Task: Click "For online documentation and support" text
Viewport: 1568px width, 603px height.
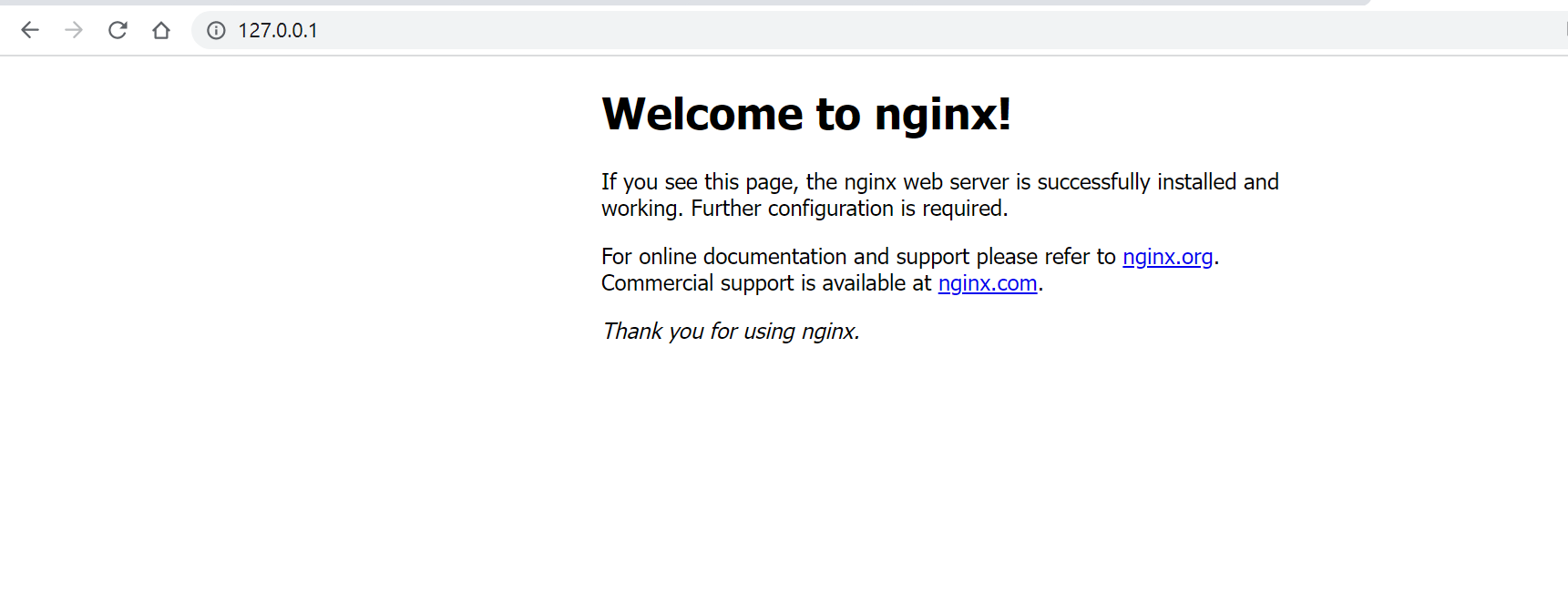Action: pyautogui.click(x=785, y=257)
